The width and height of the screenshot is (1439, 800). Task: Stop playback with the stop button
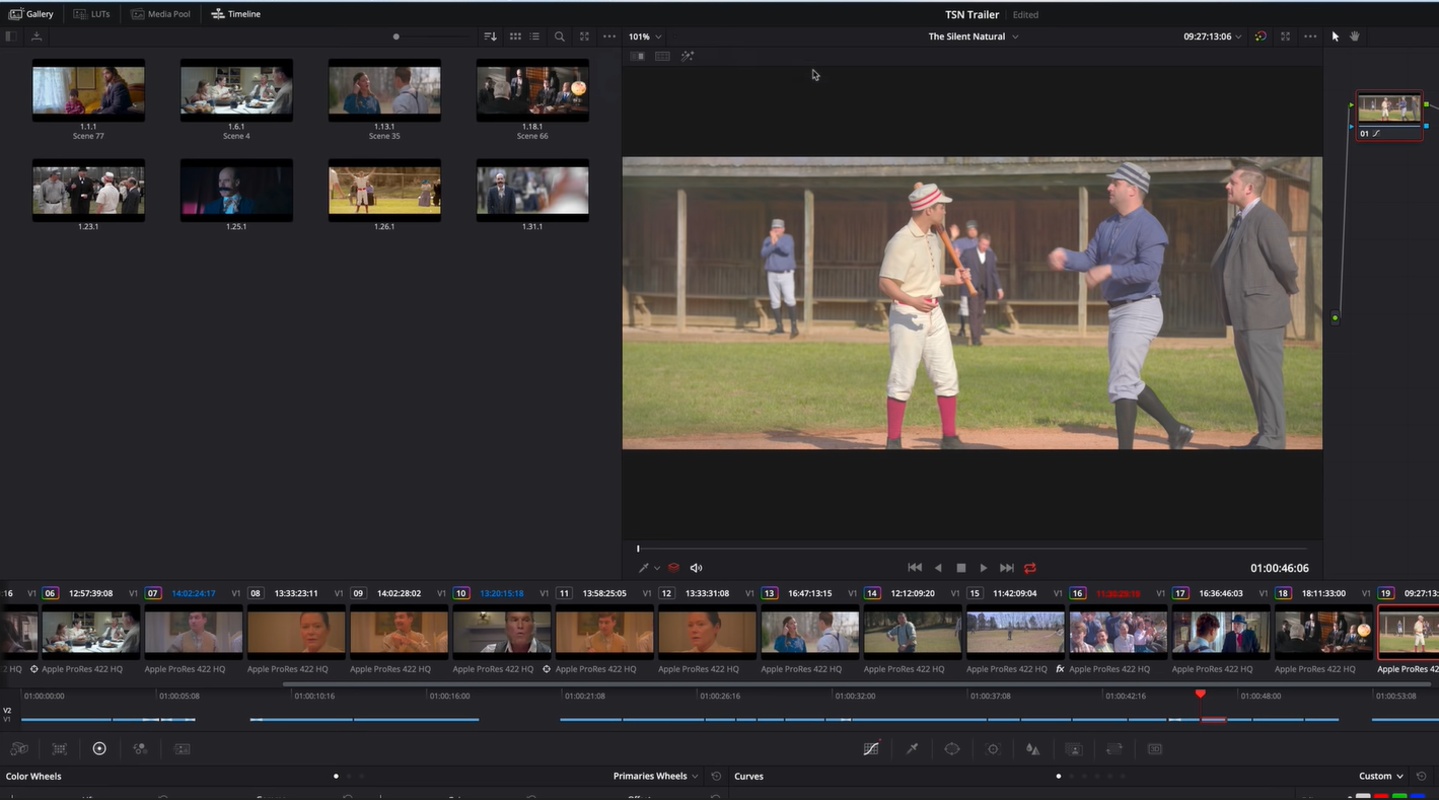[961, 568]
